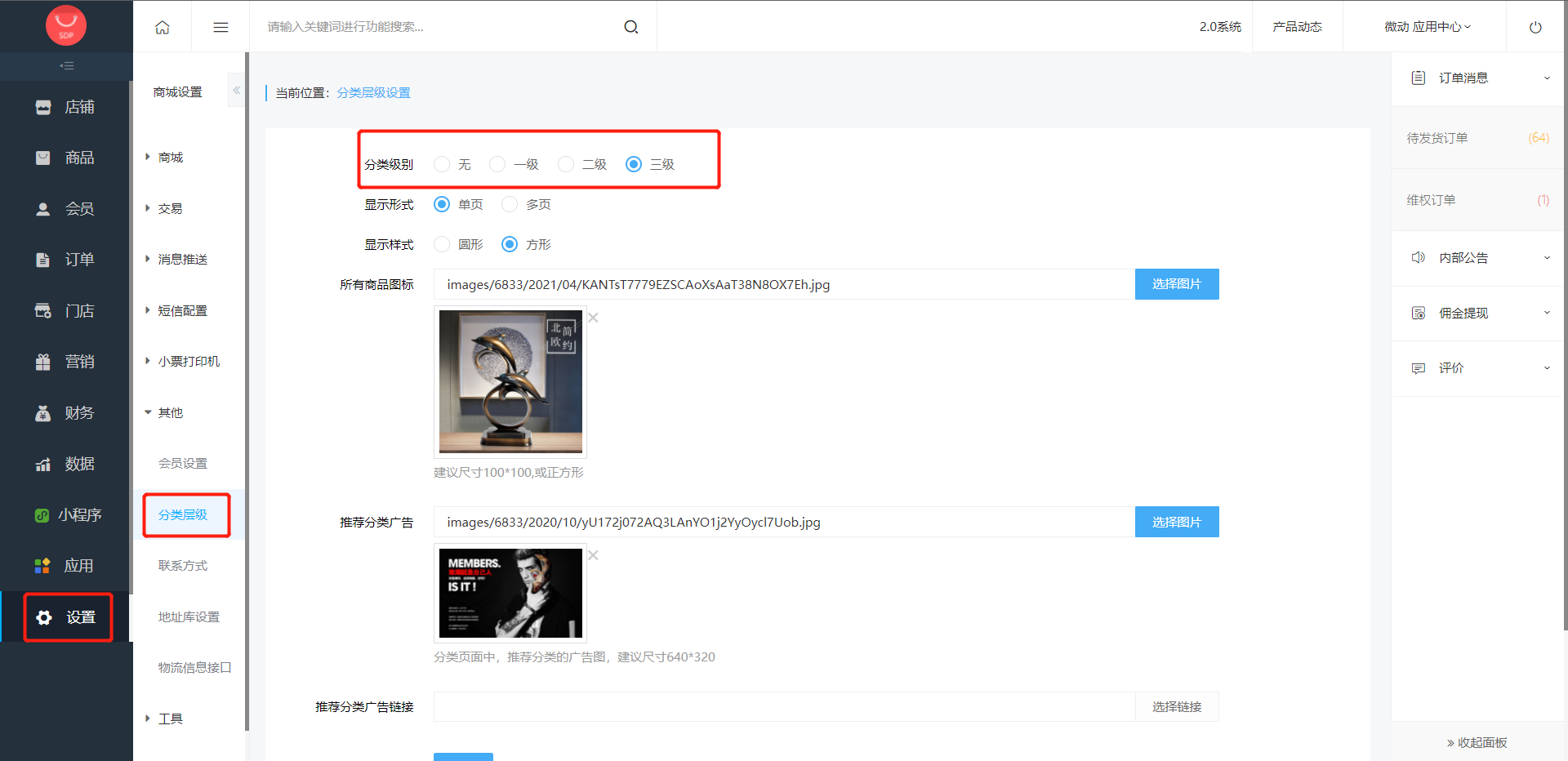This screenshot has height=761, width=1568.
Task: Select 三级 category level radio
Action: pyautogui.click(x=634, y=164)
